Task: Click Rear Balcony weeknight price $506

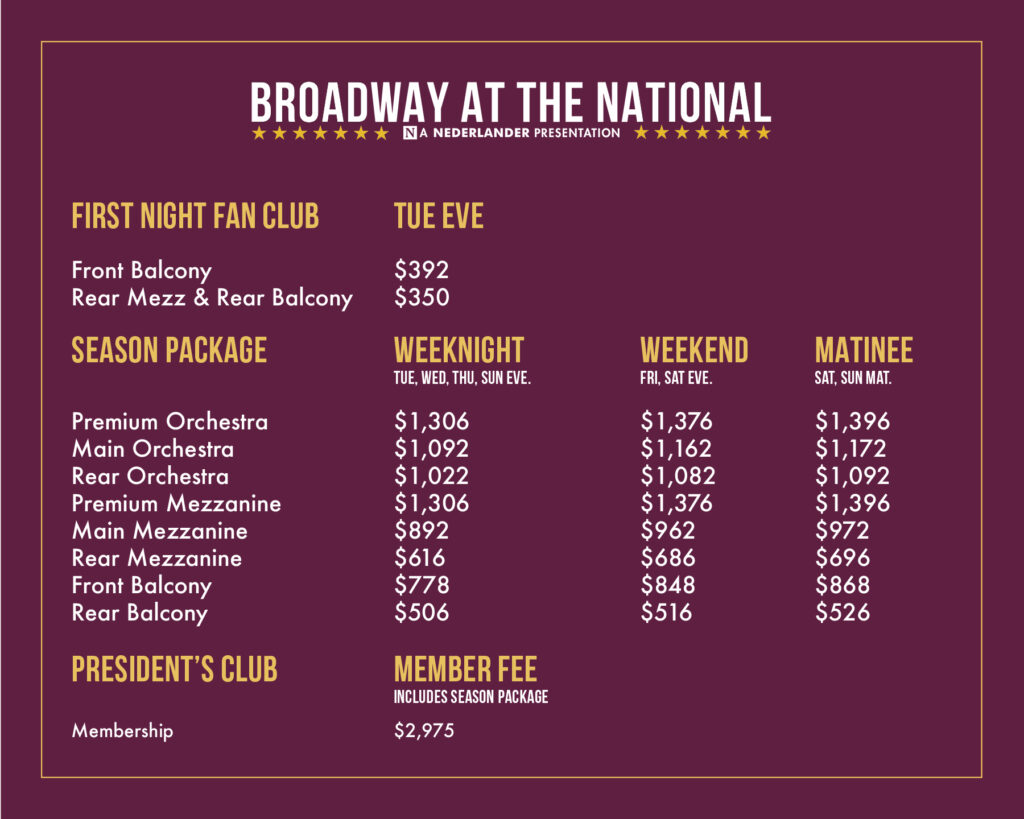Action: [x=421, y=612]
